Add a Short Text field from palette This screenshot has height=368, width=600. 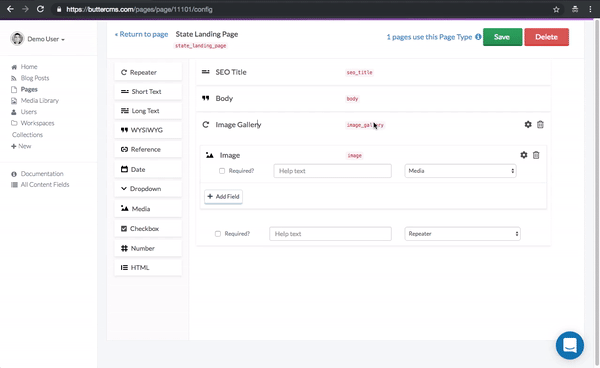point(148,91)
